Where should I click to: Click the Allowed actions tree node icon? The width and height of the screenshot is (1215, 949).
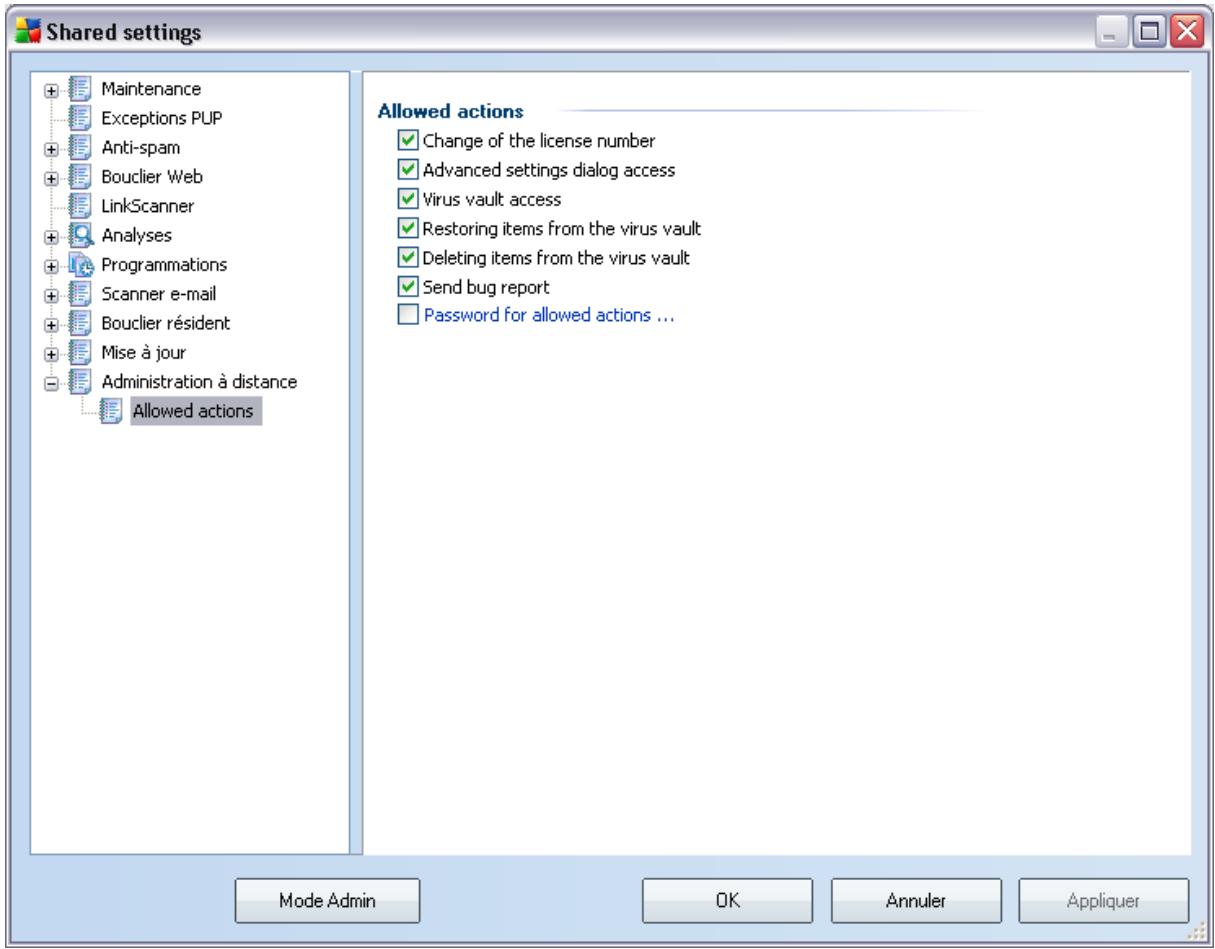(113, 410)
